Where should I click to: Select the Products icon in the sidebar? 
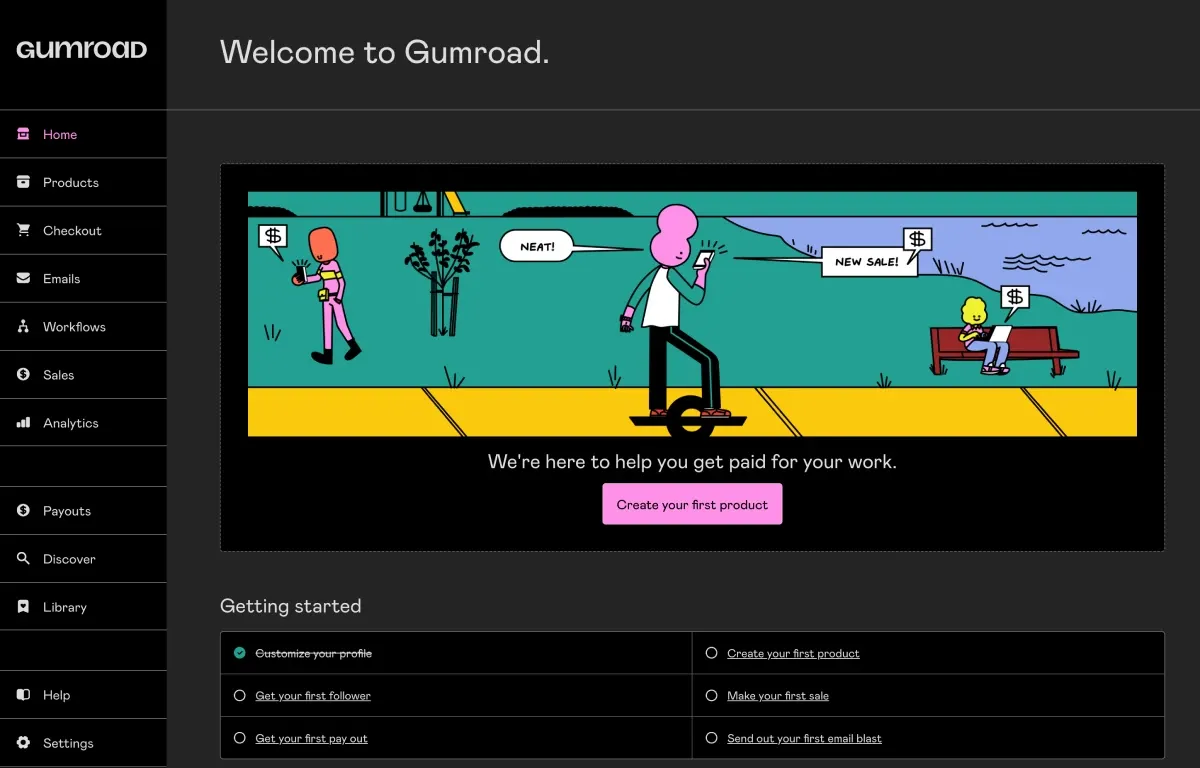click(x=24, y=182)
